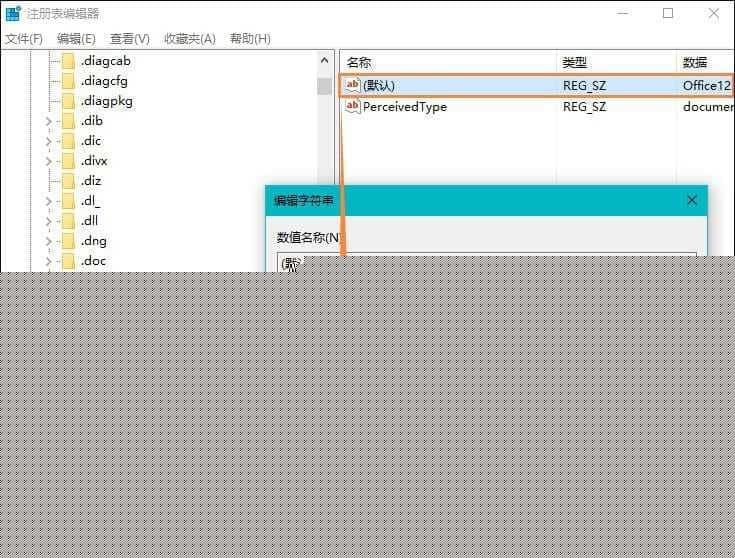
Task: Expand the .divx tree node
Action: click(49, 161)
